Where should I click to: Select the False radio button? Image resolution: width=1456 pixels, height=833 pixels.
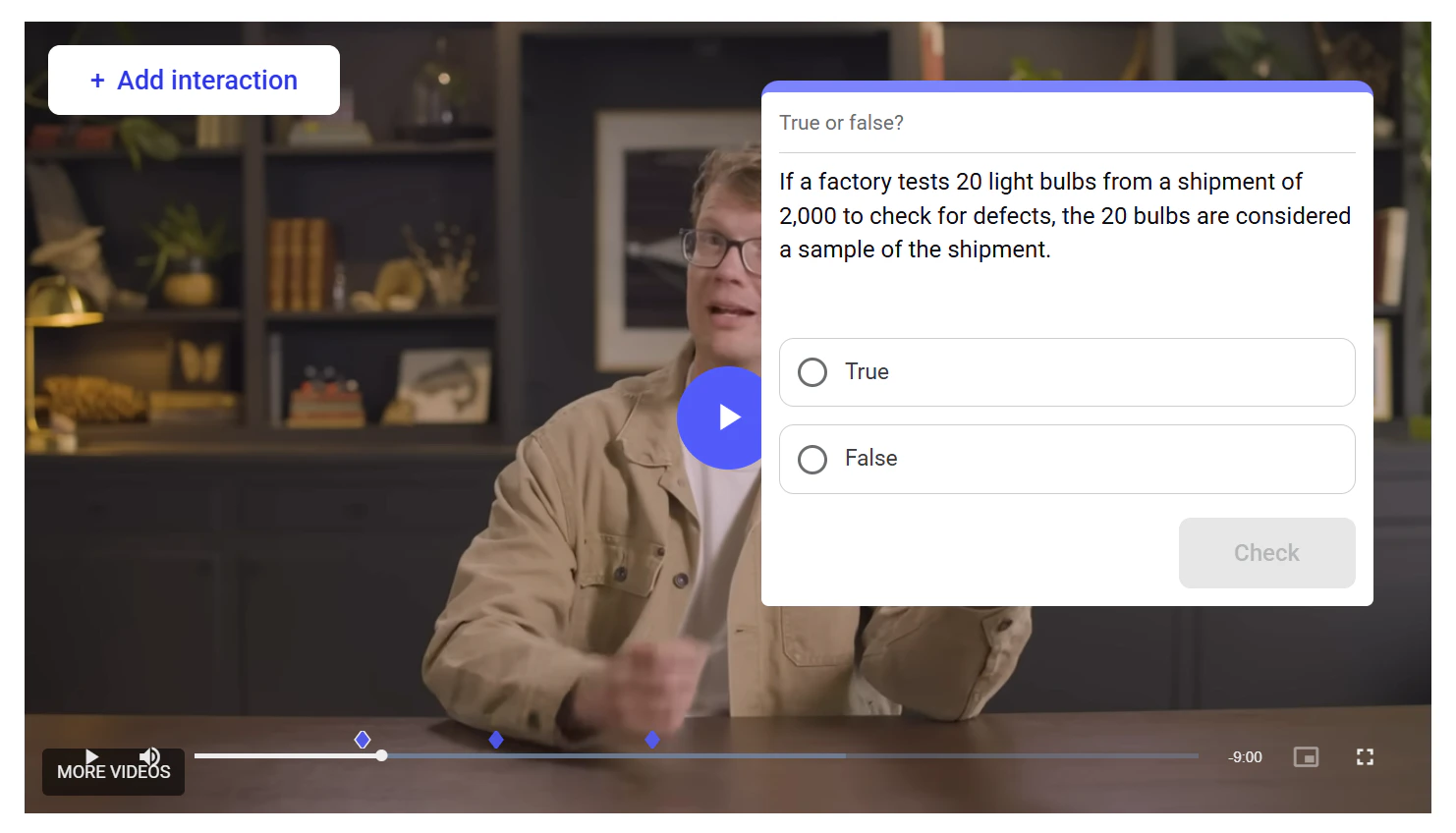point(812,460)
